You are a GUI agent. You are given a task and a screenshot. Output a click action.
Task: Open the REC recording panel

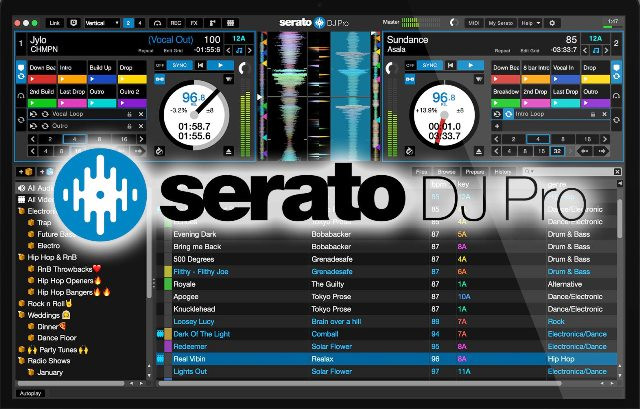tap(176, 23)
